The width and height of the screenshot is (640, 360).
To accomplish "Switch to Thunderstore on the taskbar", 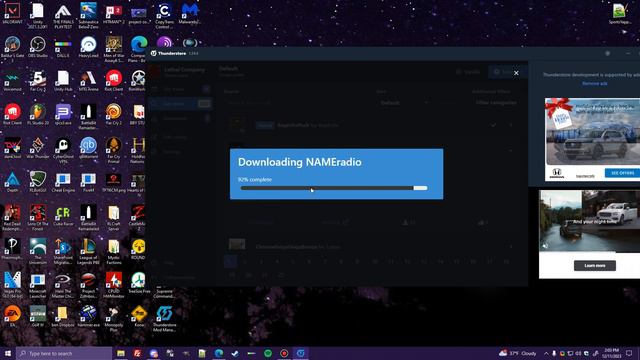I will point(300,353).
